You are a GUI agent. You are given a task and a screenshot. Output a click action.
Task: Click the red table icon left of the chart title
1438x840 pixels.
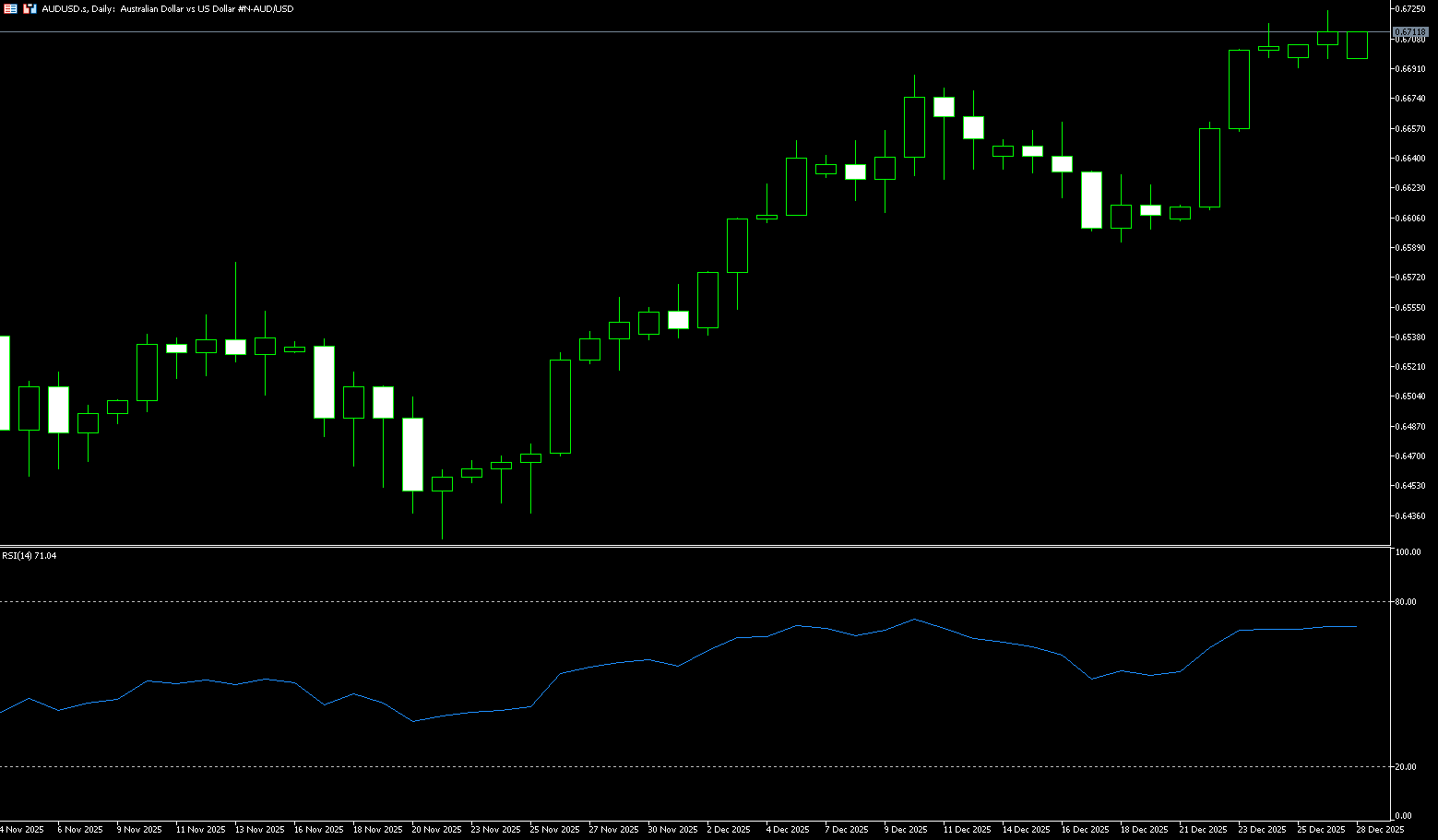click(11, 9)
